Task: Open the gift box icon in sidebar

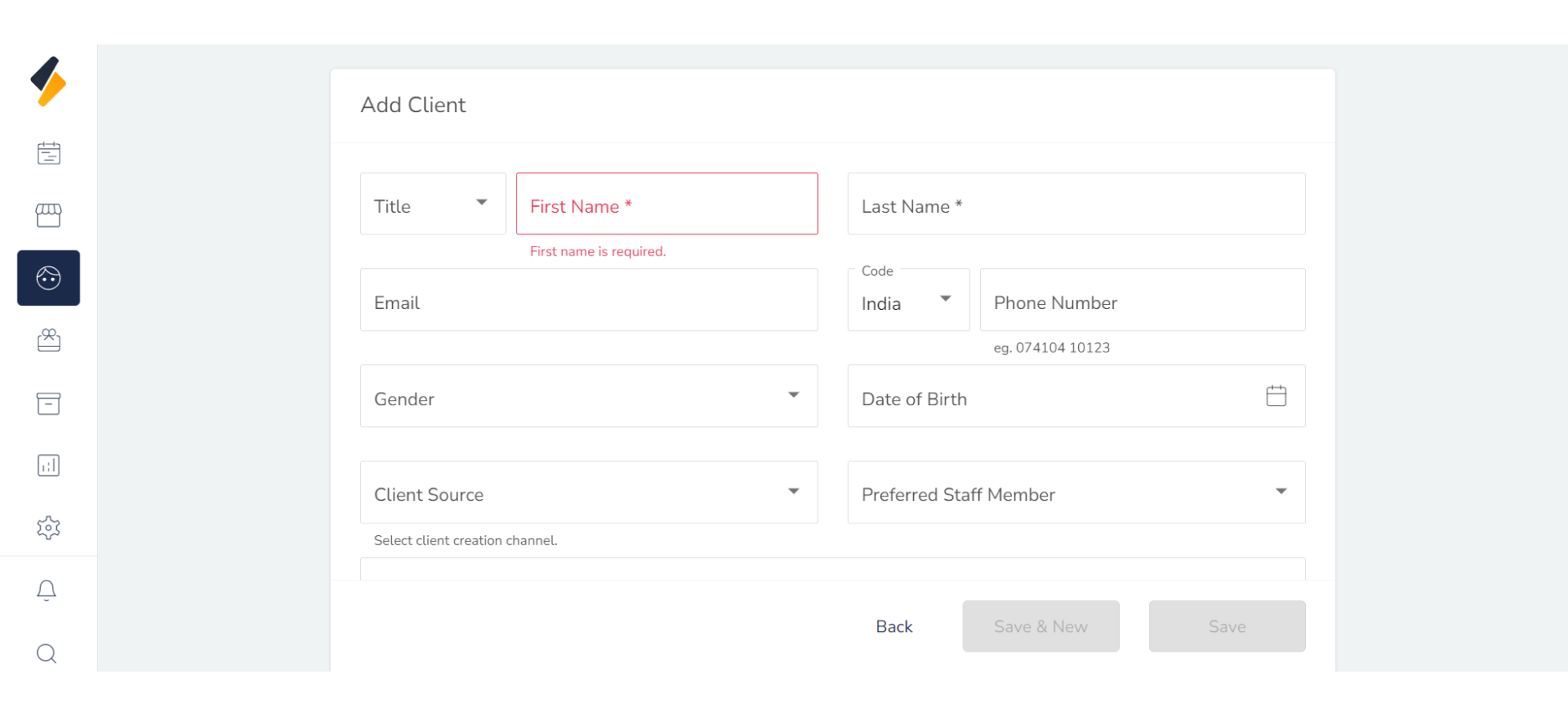Action: 49,340
